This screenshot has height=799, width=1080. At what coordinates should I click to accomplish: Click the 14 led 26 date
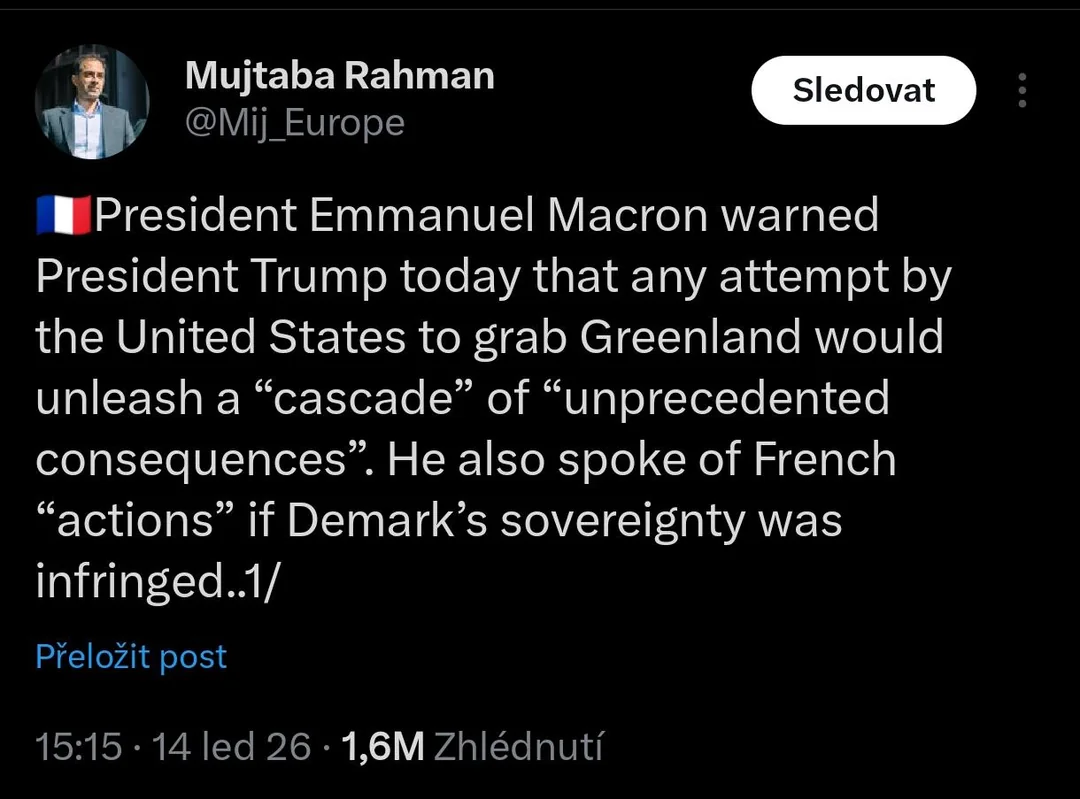point(231,746)
